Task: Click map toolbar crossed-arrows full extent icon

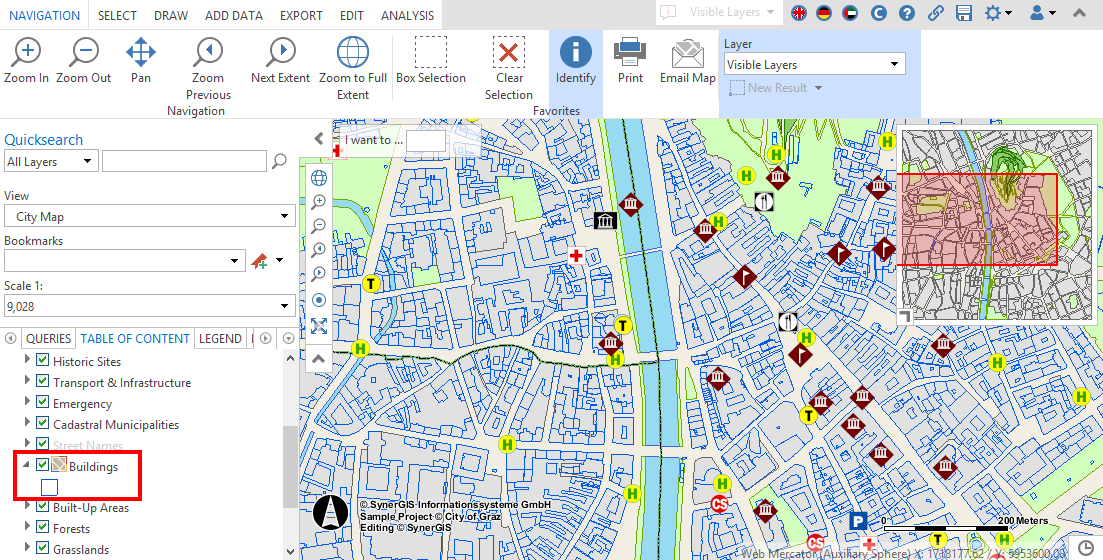Action: pyautogui.click(x=319, y=325)
